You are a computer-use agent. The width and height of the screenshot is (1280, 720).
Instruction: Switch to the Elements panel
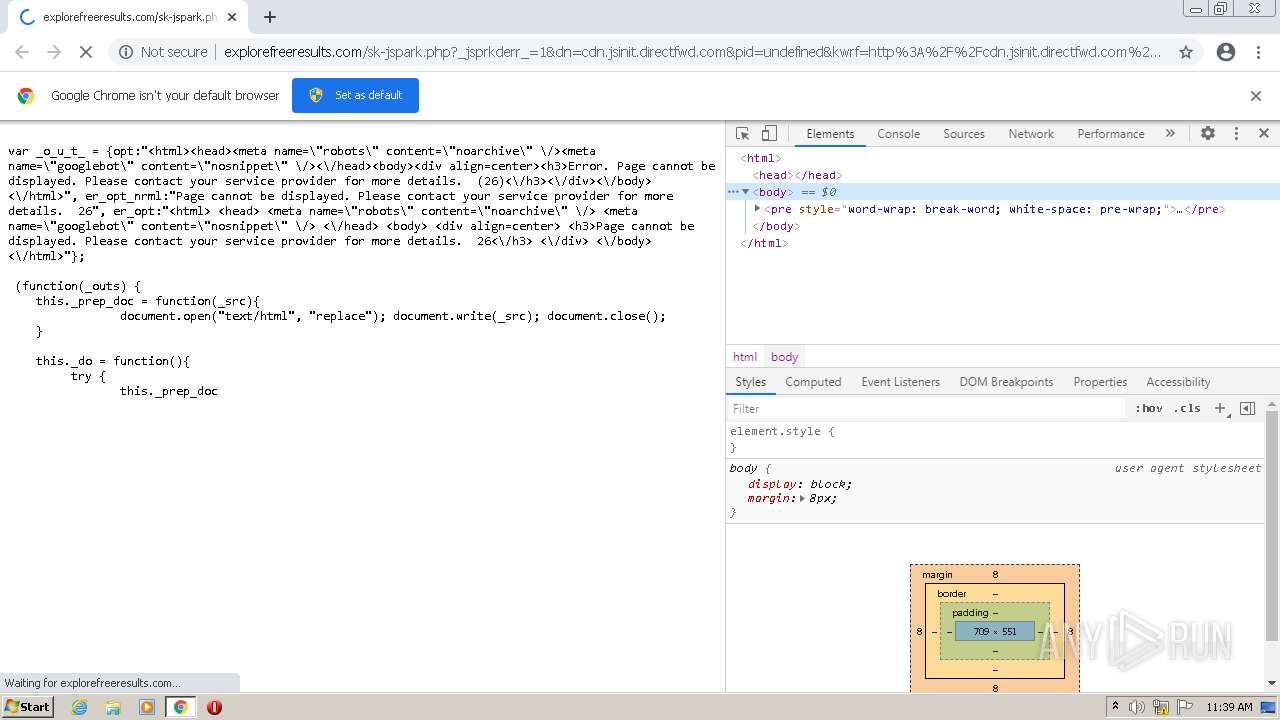[830, 133]
